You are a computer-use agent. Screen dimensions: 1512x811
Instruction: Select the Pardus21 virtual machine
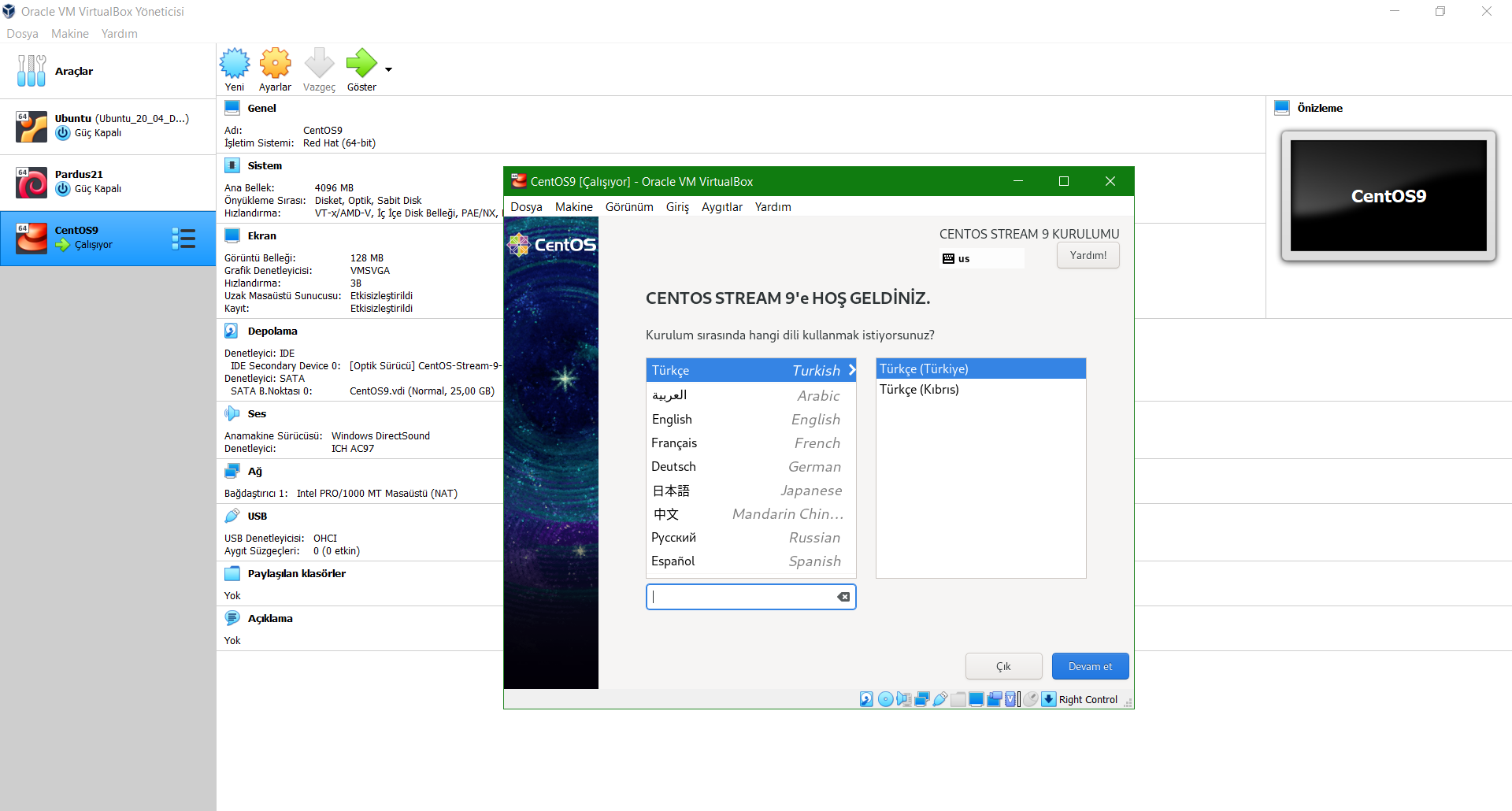tap(108, 182)
